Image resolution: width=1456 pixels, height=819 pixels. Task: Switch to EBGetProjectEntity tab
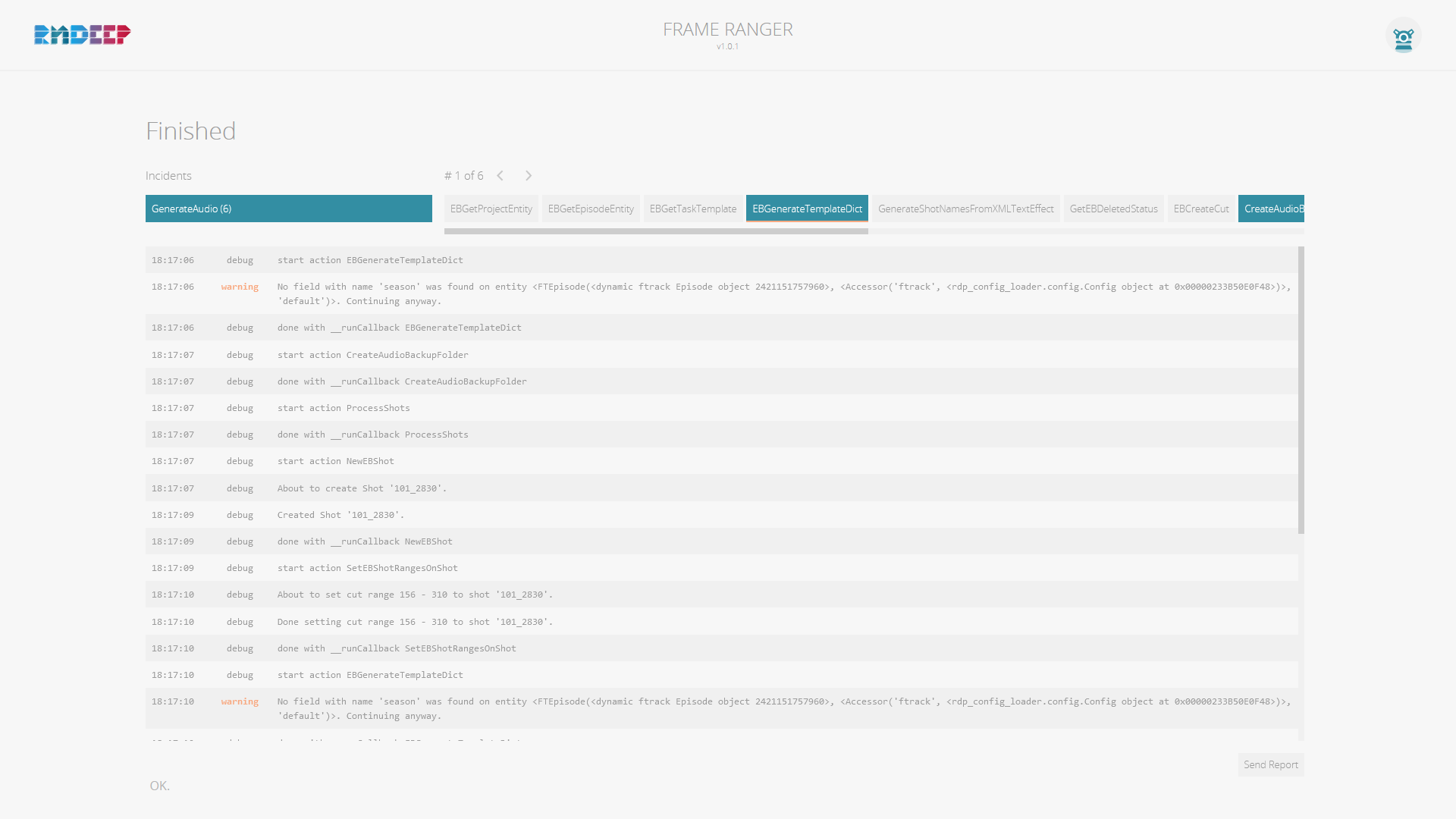coord(491,209)
